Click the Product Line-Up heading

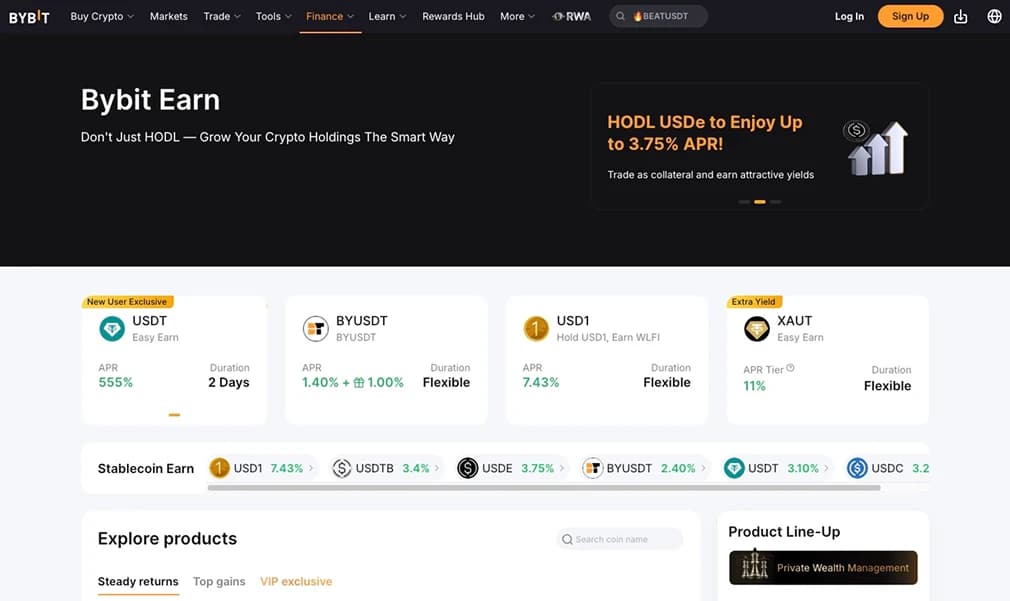[x=784, y=532]
